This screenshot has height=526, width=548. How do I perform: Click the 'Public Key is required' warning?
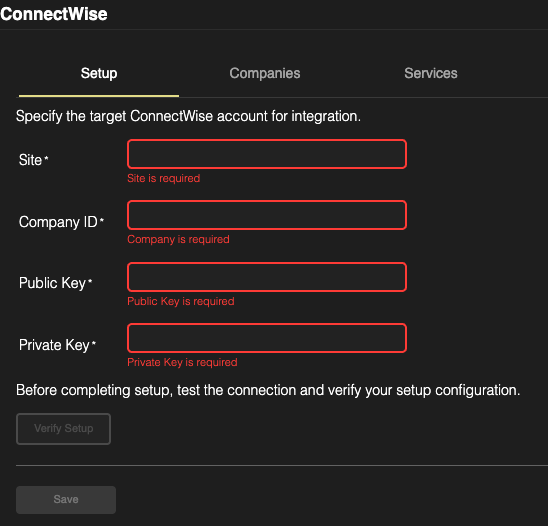click(x=181, y=301)
